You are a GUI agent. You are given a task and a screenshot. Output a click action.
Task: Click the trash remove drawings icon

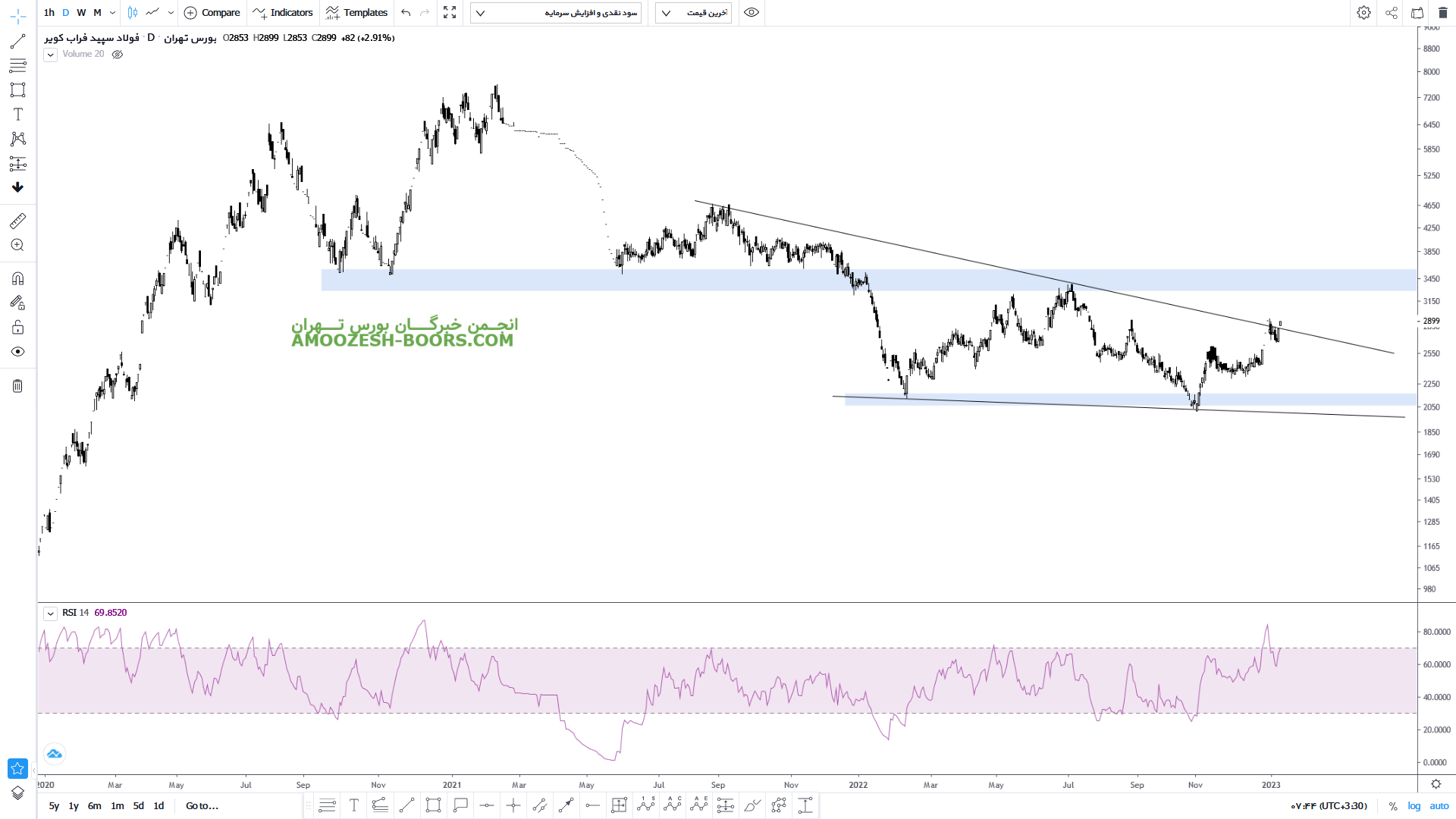click(17, 386)
